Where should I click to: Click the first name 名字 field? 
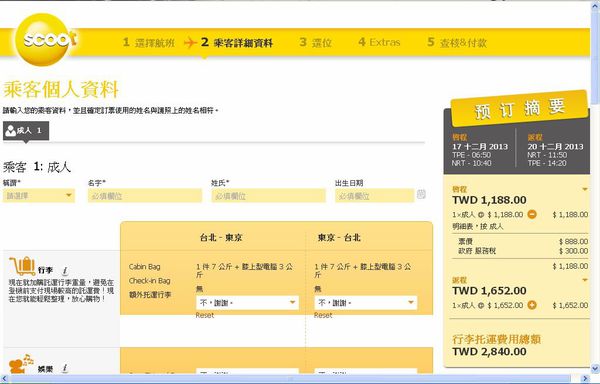pos(145,196)
